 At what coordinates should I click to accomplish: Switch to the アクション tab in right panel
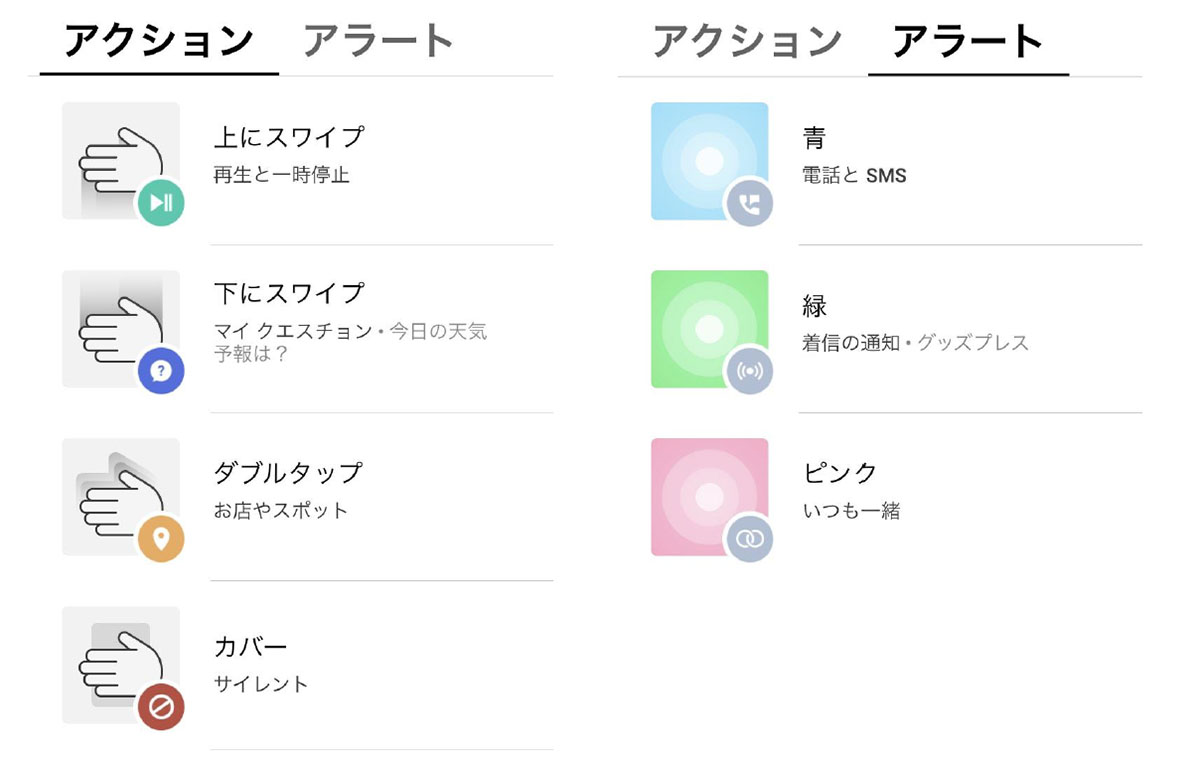click(x=747, y=42)
